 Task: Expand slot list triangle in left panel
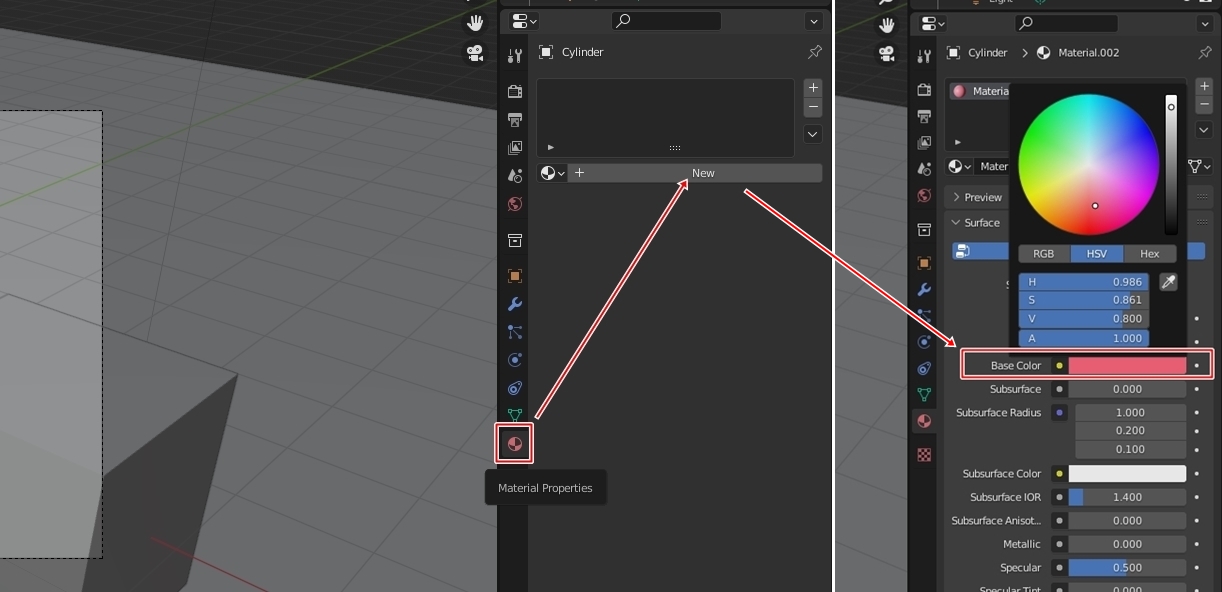pyautogui.click(x=551, y=147)
